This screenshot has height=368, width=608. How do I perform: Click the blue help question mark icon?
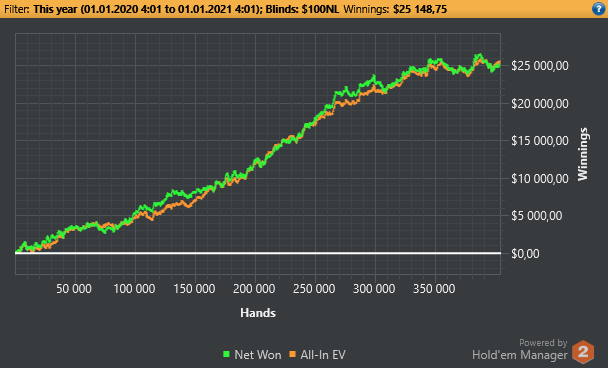point(599,9)
